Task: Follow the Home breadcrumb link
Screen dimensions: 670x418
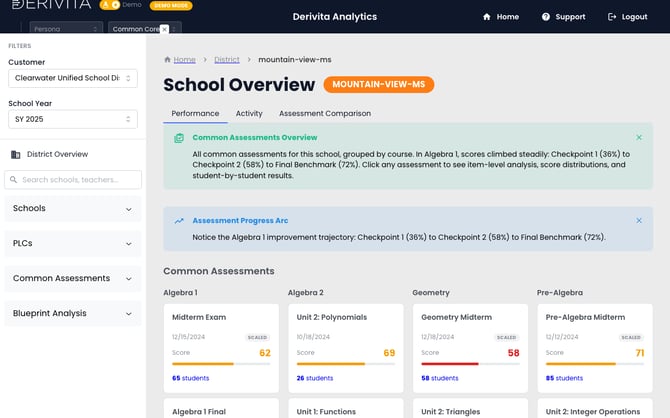Action: click(x=185, y=59)
